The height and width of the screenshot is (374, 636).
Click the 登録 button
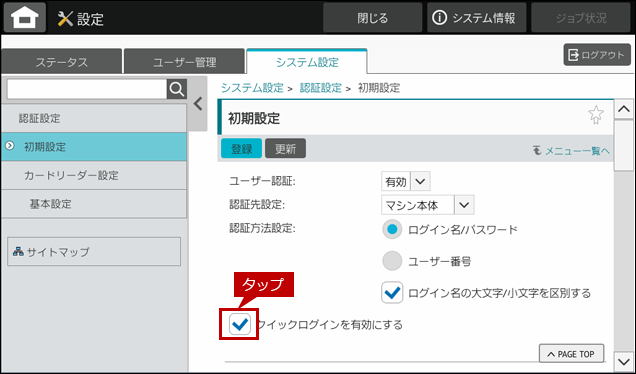click(x=241, y=149)
